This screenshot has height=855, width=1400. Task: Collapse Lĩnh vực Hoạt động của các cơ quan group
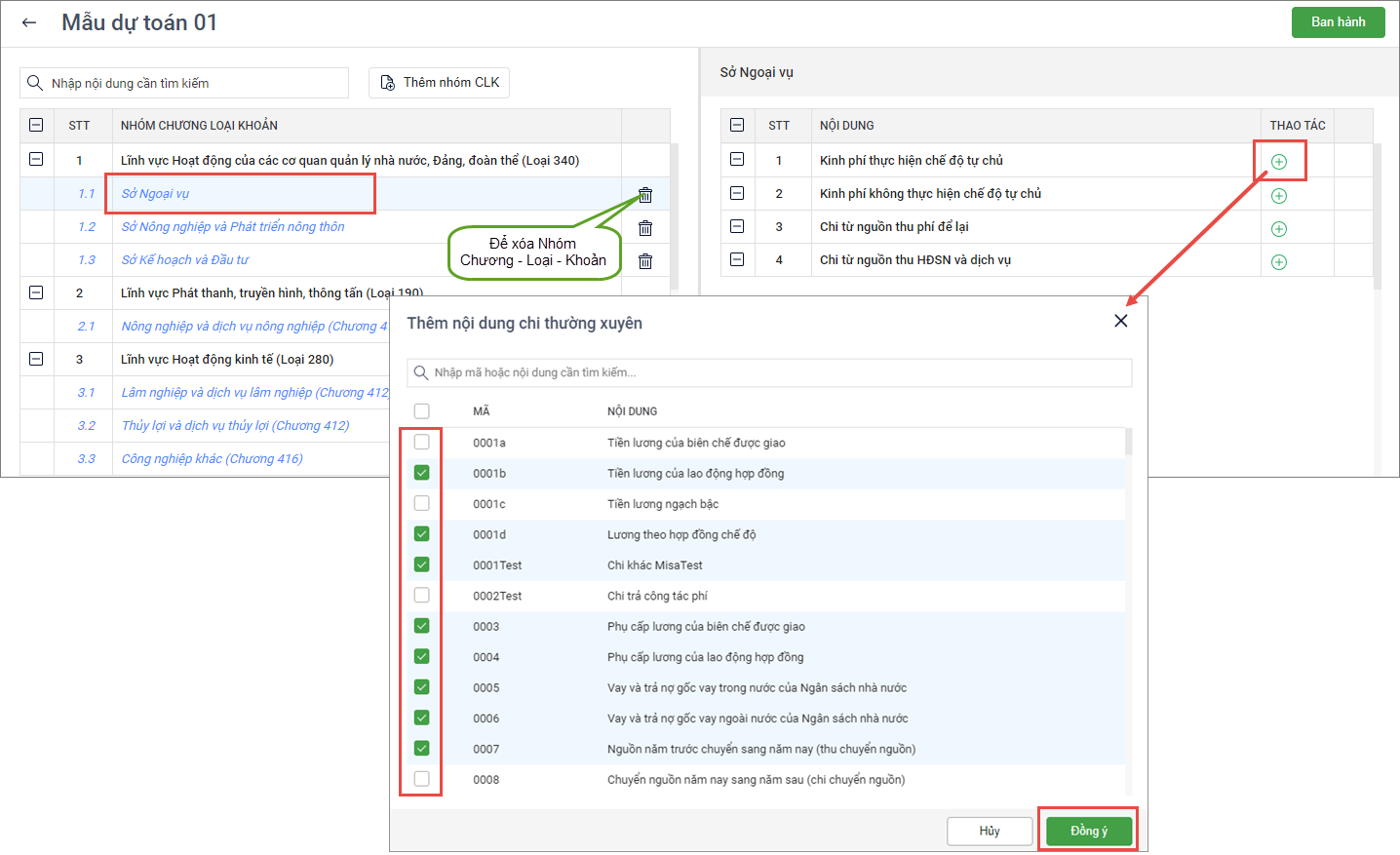point(36,159)
